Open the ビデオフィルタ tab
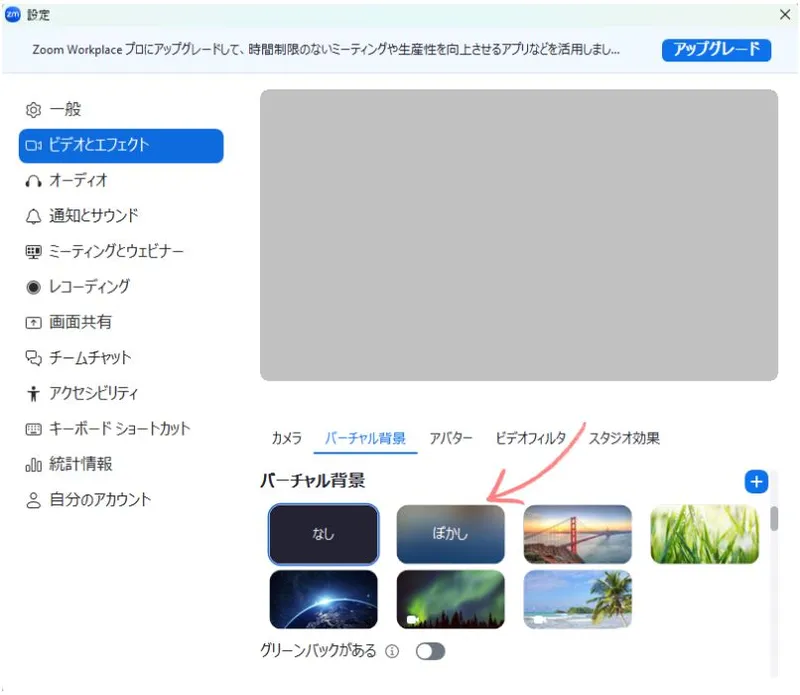Image resolution: width=800 pixels, height=695 pixels. pos(530,439)
